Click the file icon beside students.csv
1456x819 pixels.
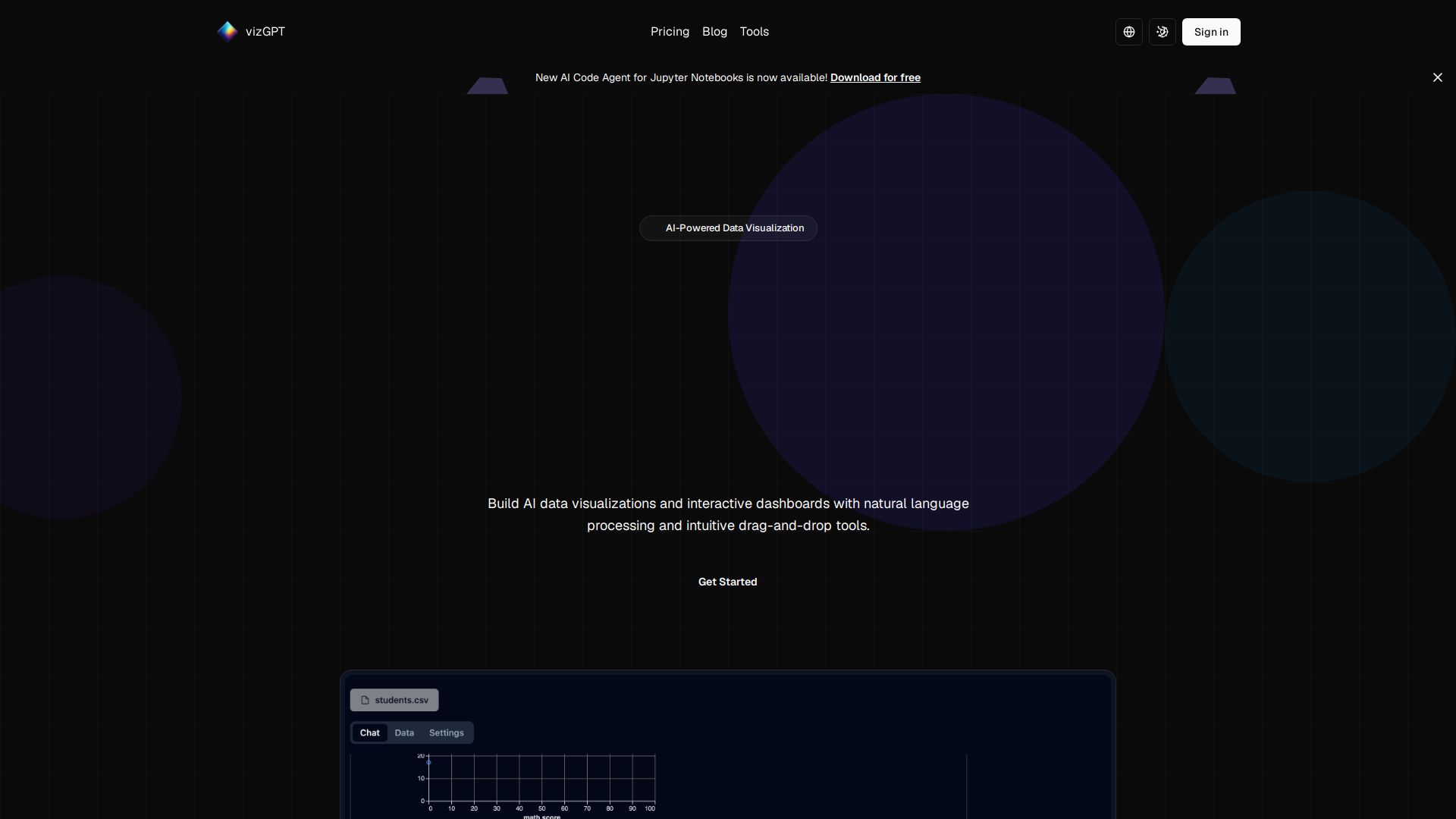tap(365, 700)
